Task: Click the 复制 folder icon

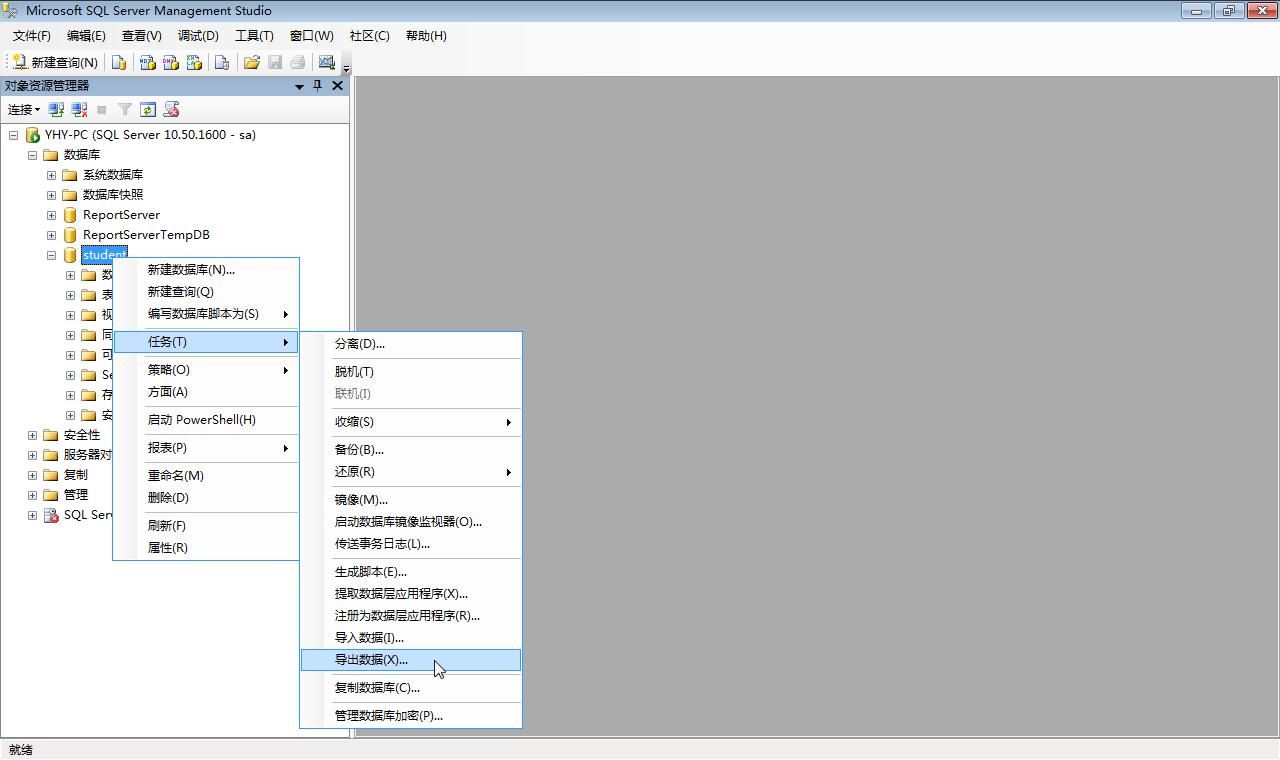Action: coord(51,475)
